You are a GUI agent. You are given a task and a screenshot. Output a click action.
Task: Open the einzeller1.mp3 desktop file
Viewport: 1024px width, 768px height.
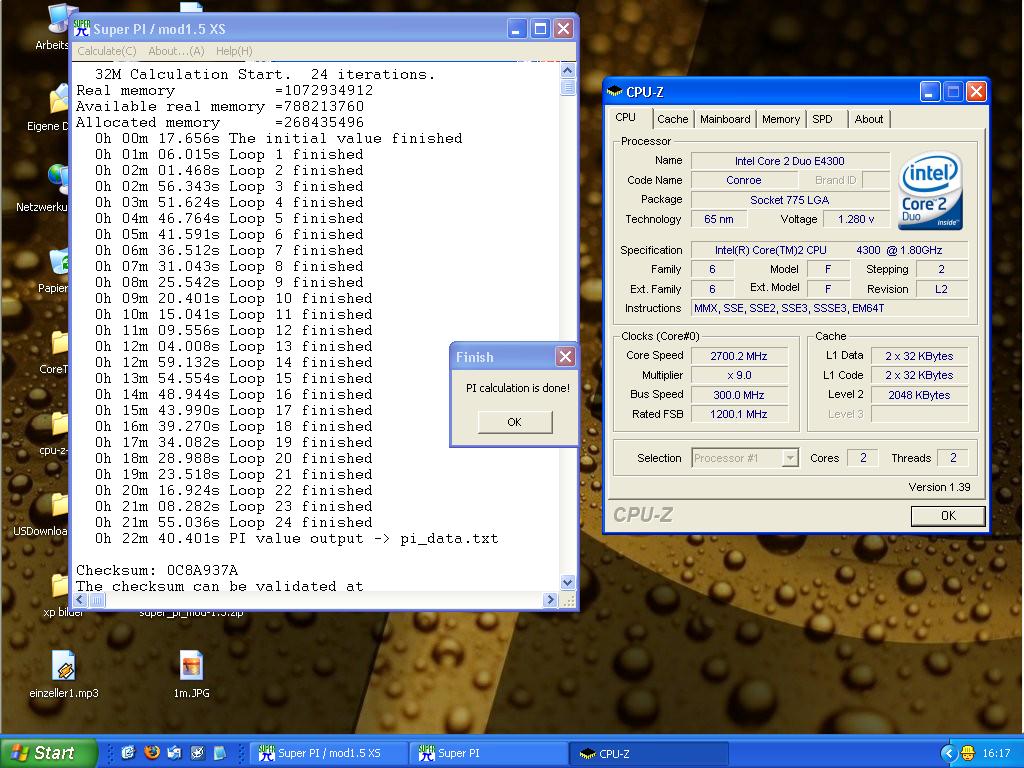pos(63,667)
